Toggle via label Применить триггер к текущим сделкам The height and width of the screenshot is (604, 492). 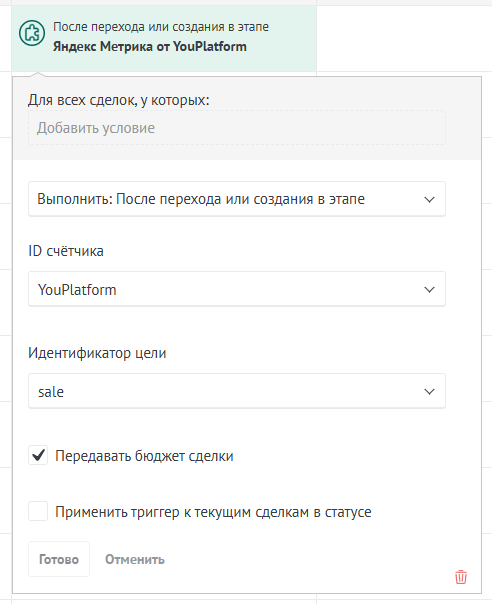pos(213,512)
